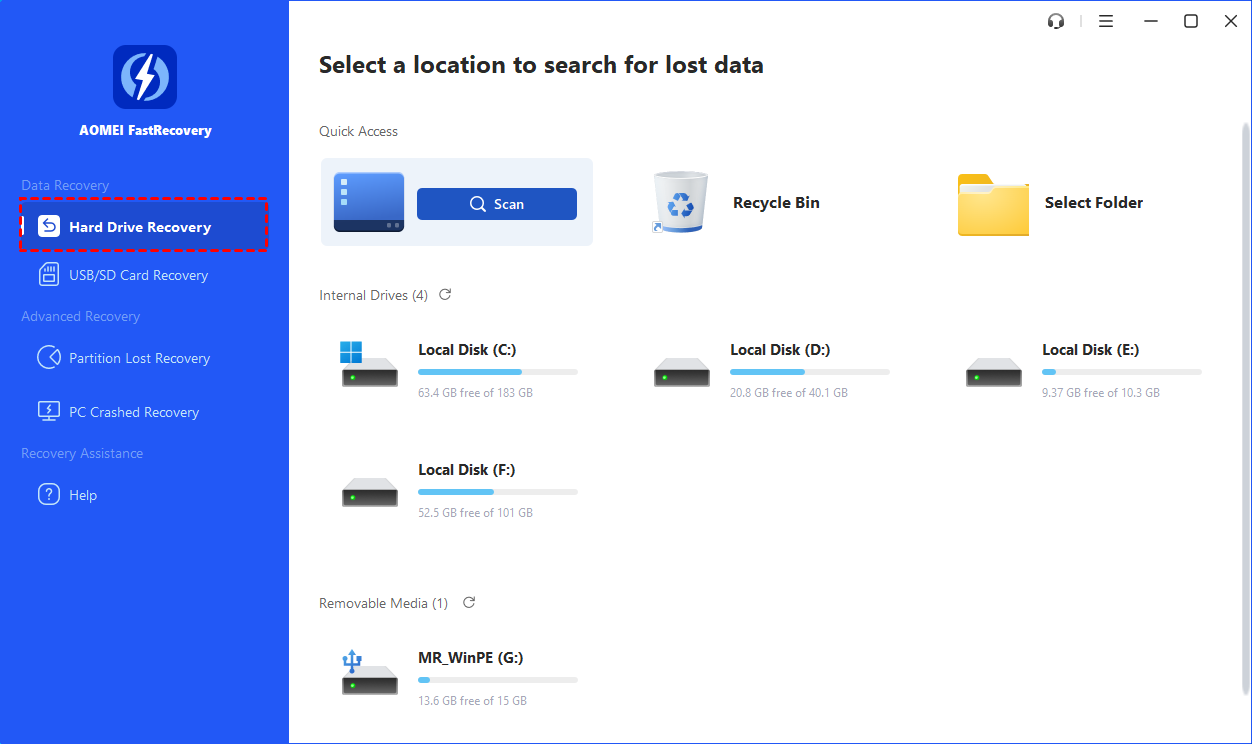Click the AOMEI FastRecovery logo icon

(145, 77)
